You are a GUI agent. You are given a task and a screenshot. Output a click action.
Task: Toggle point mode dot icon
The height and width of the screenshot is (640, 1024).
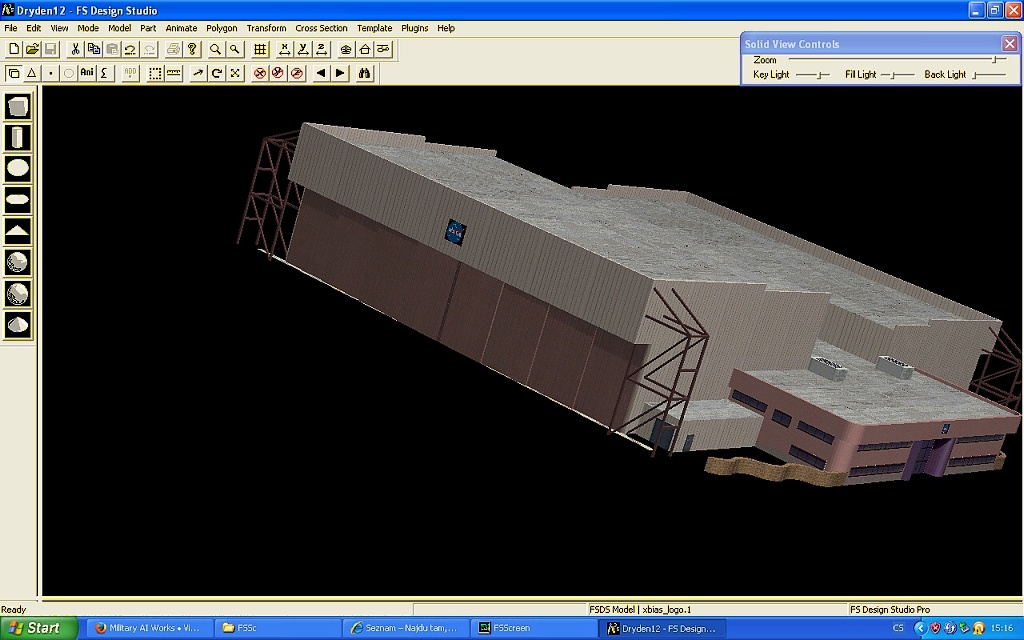click(50, 73)
